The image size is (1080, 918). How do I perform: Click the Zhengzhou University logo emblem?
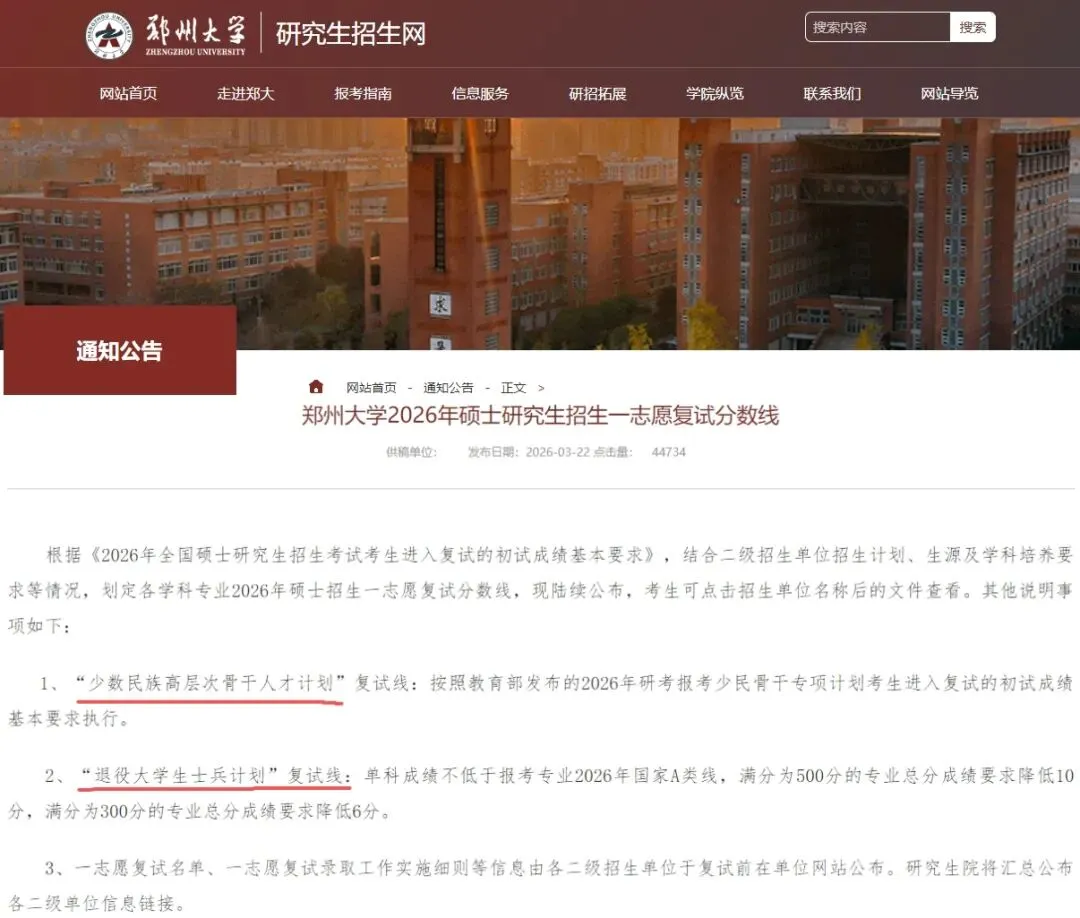point(108,34)
